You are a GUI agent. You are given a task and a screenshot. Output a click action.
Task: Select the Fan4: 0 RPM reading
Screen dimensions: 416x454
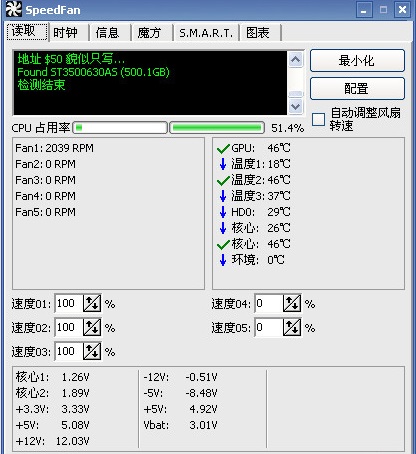click(45, 196)
